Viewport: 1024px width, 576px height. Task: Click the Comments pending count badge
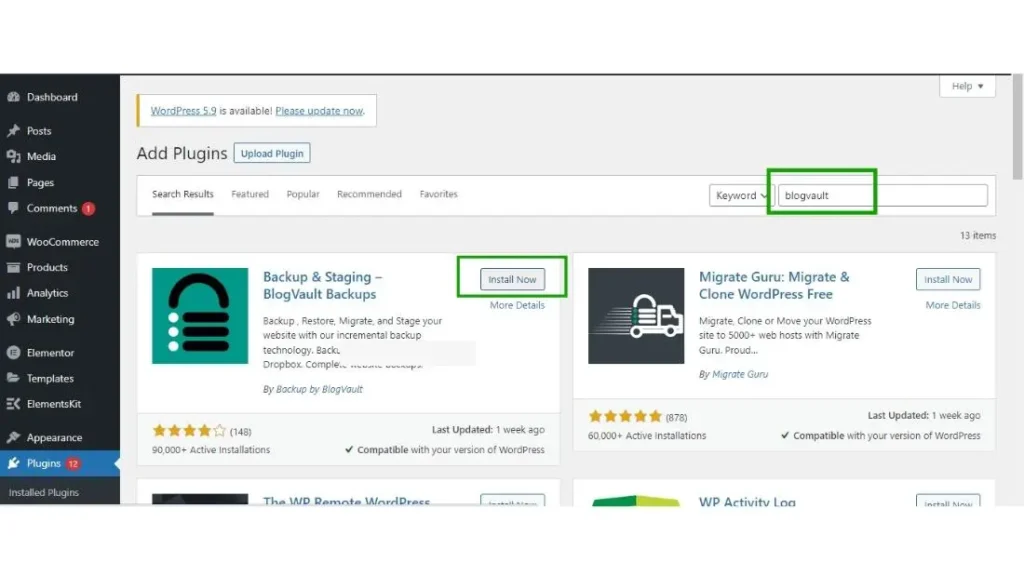coord(88,208)
